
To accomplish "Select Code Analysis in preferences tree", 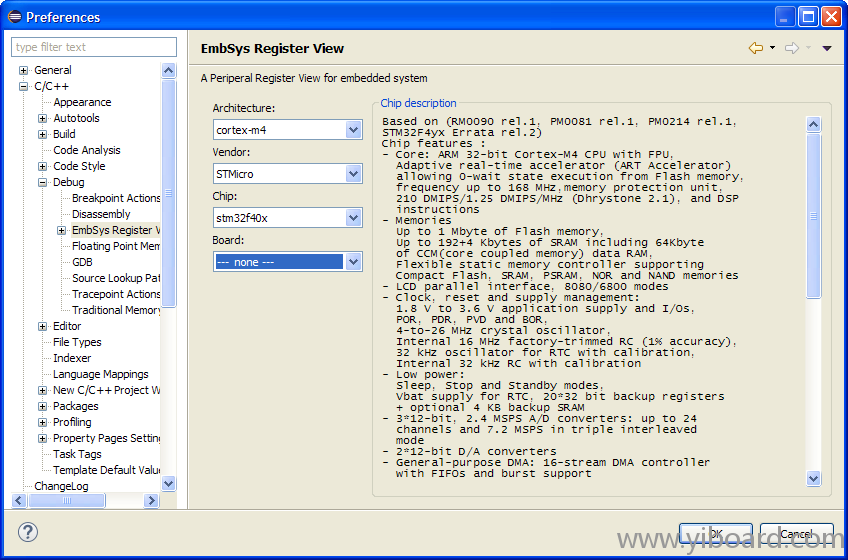I will [x=87, y=150].
